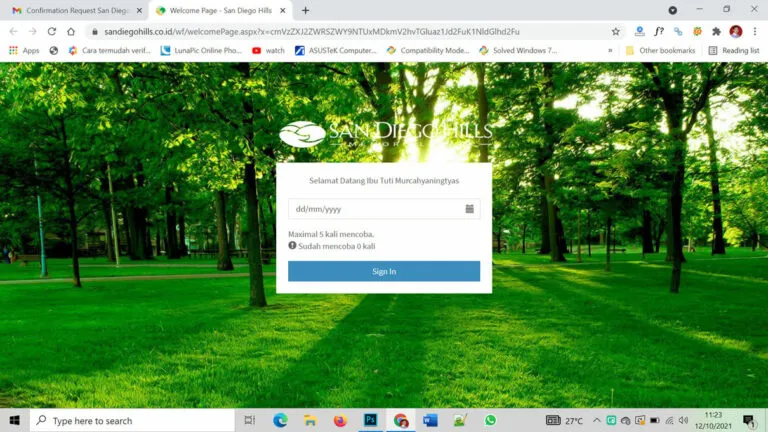
Task: Open the Other bookmarks folder
Action: 660,50
